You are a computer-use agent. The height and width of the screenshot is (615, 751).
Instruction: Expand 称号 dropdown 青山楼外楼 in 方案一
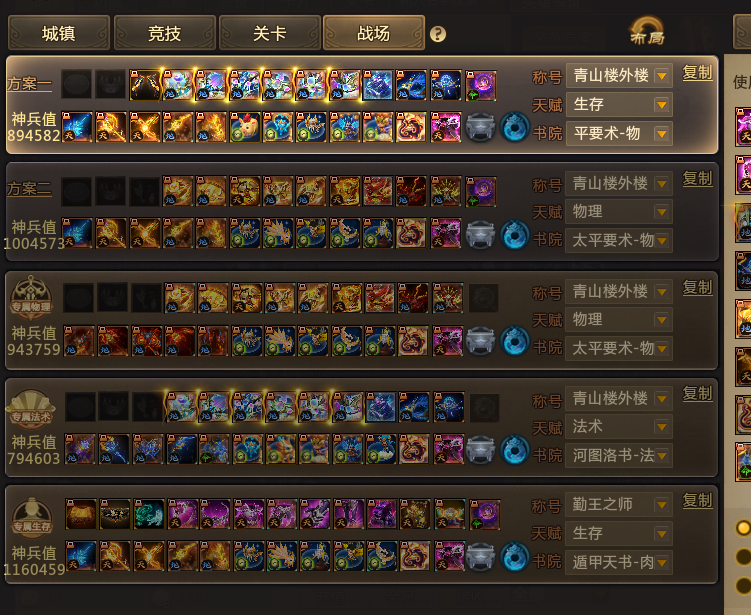(x=619, y=75)
